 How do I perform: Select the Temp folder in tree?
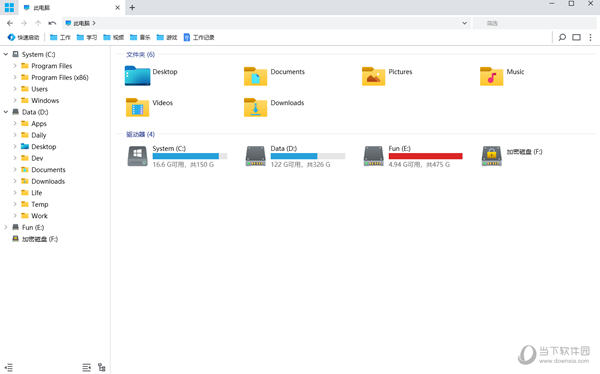click(40, 204)
